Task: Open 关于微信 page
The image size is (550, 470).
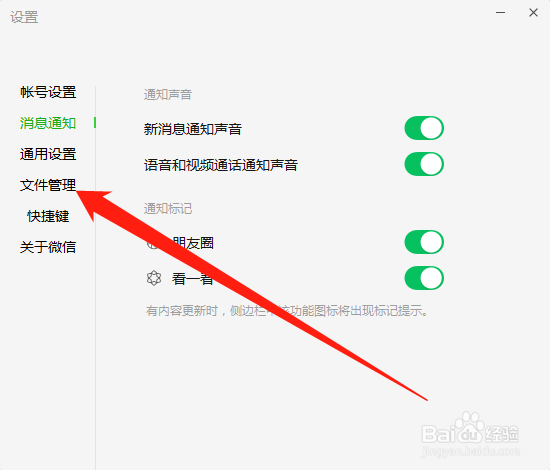Action: (48, 247)
